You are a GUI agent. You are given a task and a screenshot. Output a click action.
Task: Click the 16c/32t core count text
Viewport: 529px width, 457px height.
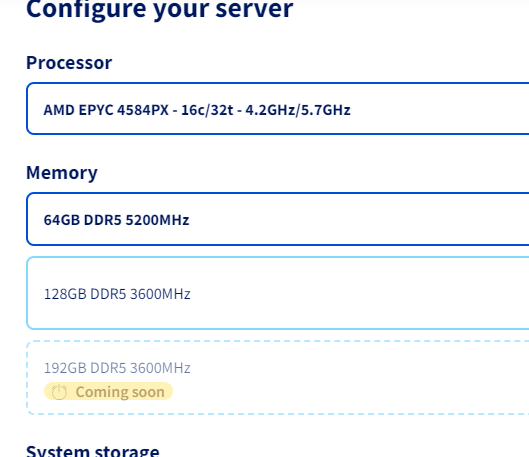tap(207, 110)
